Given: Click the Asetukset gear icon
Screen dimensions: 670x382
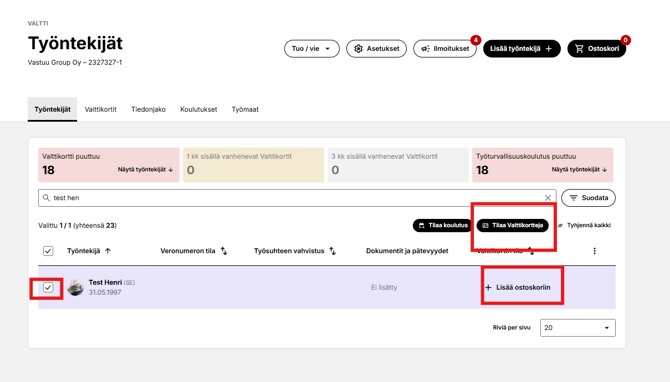Looking at the screenshot, I should pyautogui.click(x=358, y=49).
